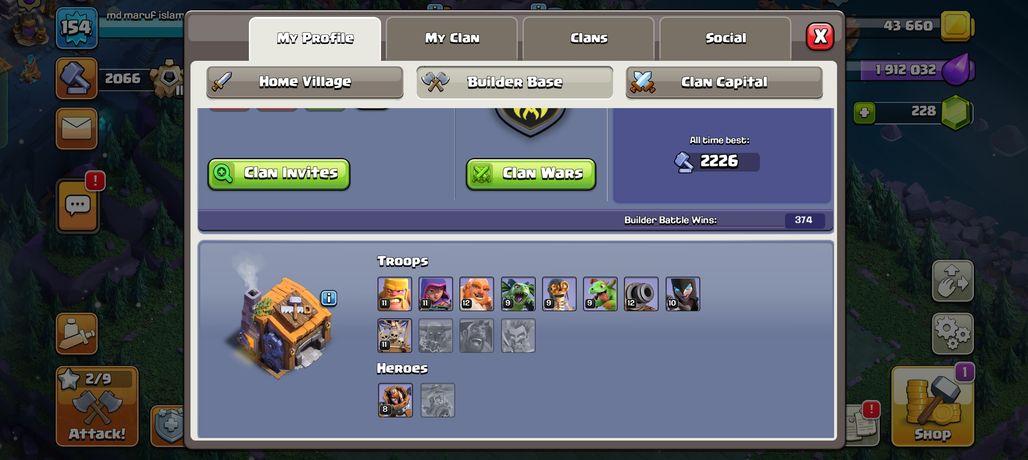
Task: Open the chat speech bubble icon
Action: pyautogui.click(x=77, y=206)
